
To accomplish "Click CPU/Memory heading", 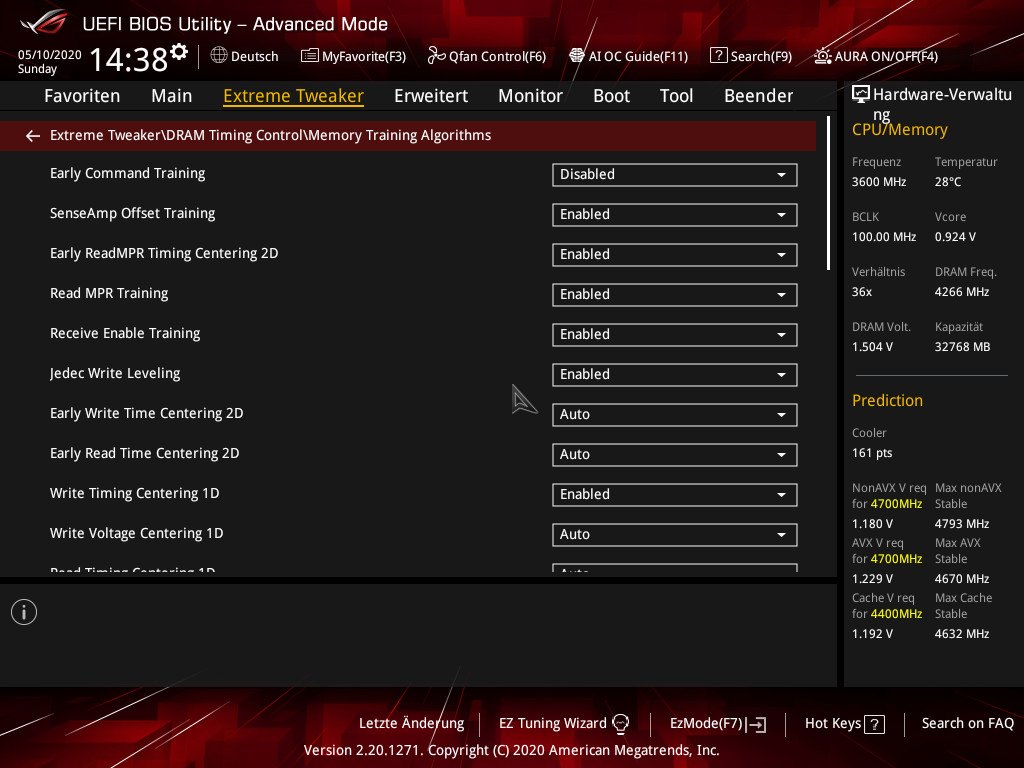I will tap(899, 129).
